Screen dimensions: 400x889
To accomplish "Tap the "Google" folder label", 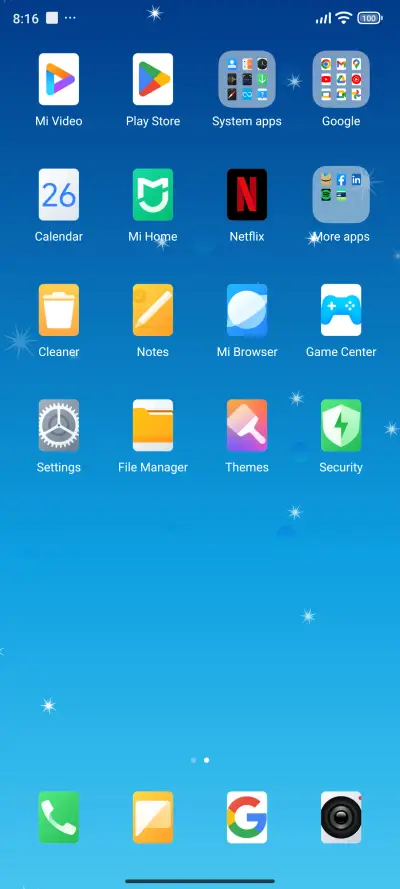I will [x=341, y=121].
